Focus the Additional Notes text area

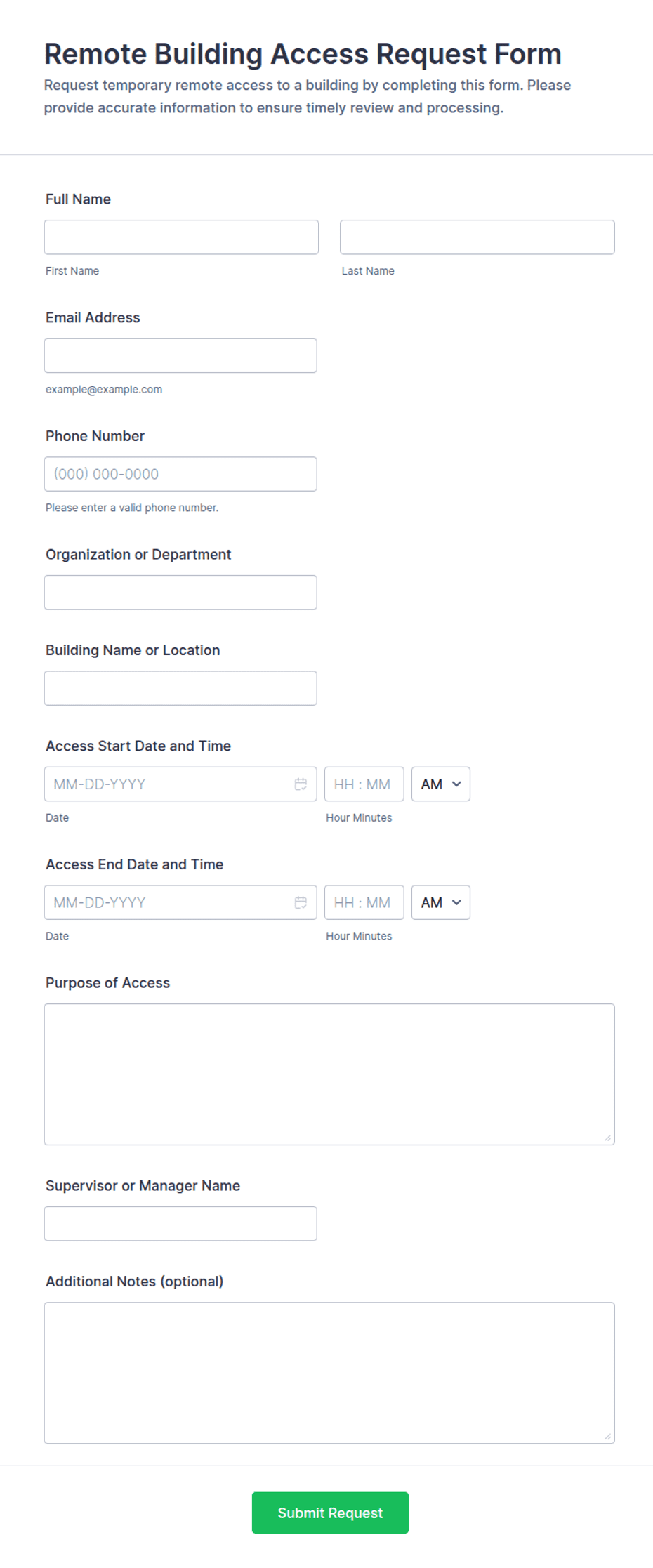point(329,1373)
